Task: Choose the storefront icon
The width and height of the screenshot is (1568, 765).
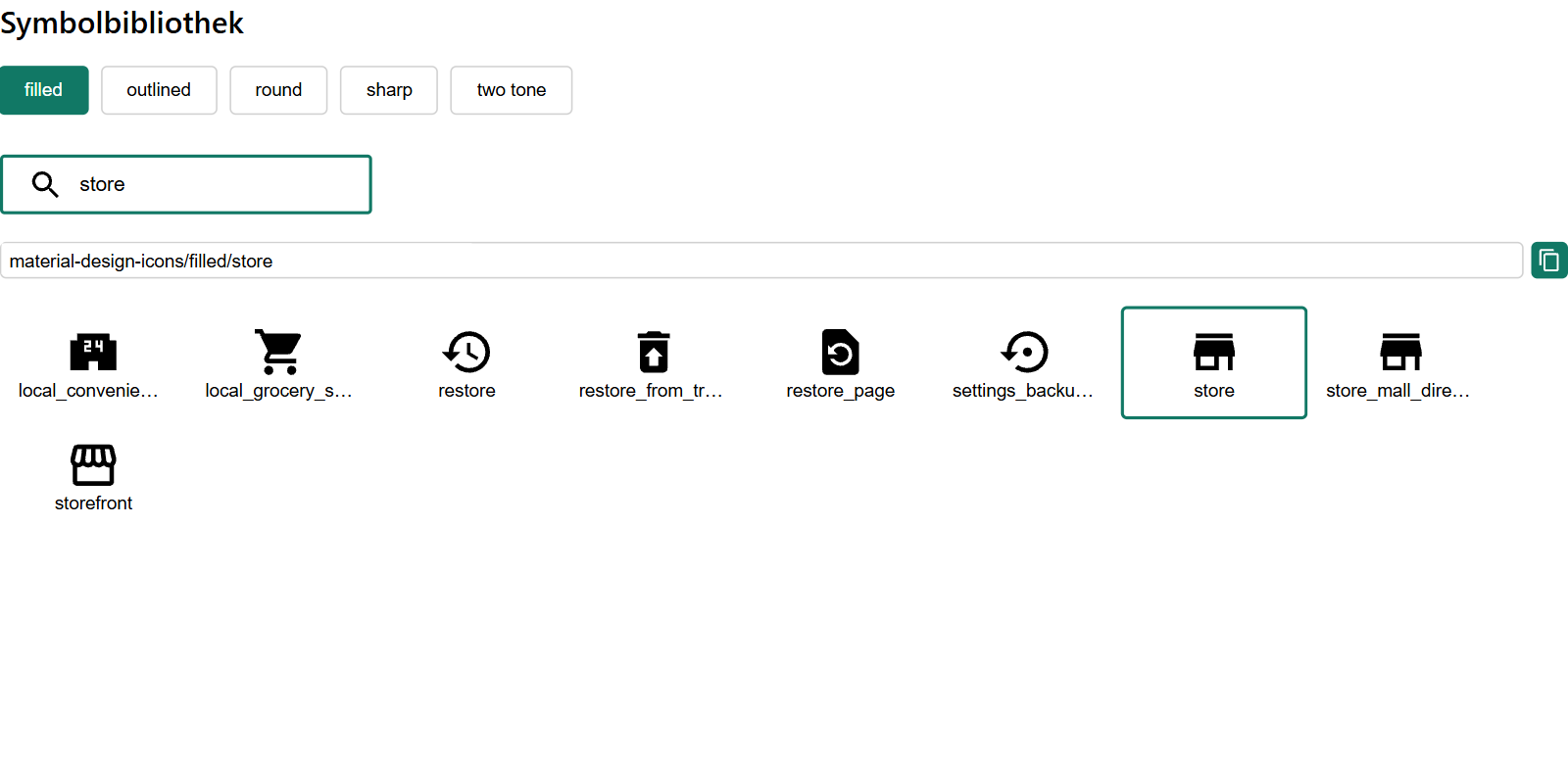Action: pyautogui.click(x=93, y=464)
